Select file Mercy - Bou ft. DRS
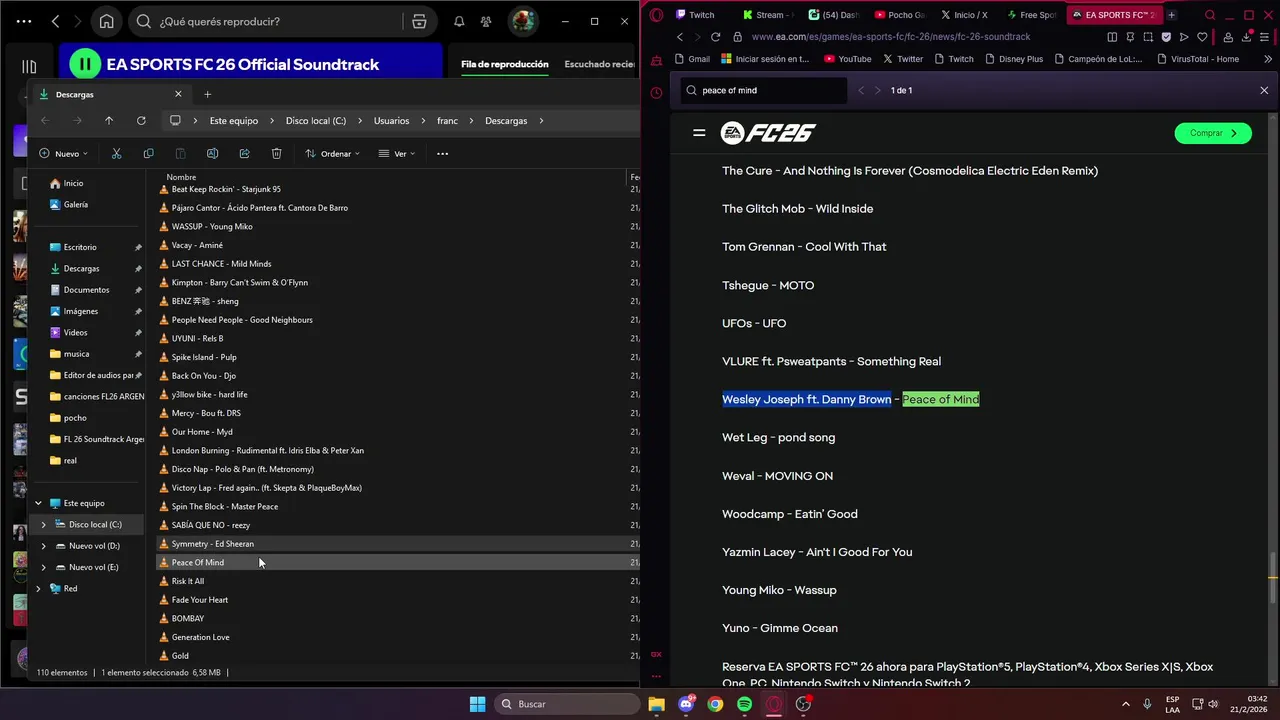This screenshot has width=1280, height=720. point(397,413)
